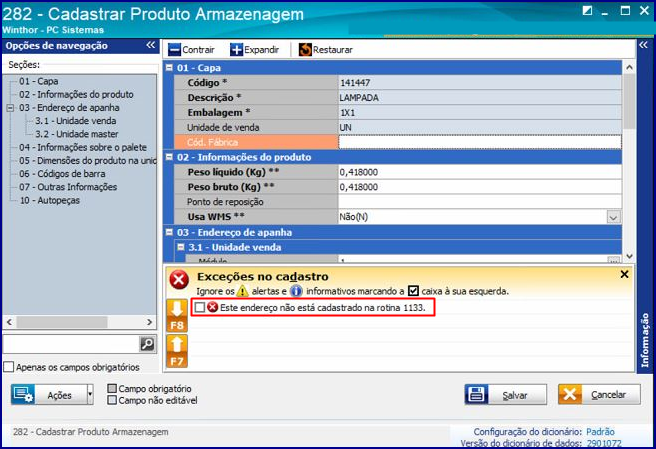Screen dimensions: 656x449
Task: Expand the Informação side panel
Action: click(643, 45)
